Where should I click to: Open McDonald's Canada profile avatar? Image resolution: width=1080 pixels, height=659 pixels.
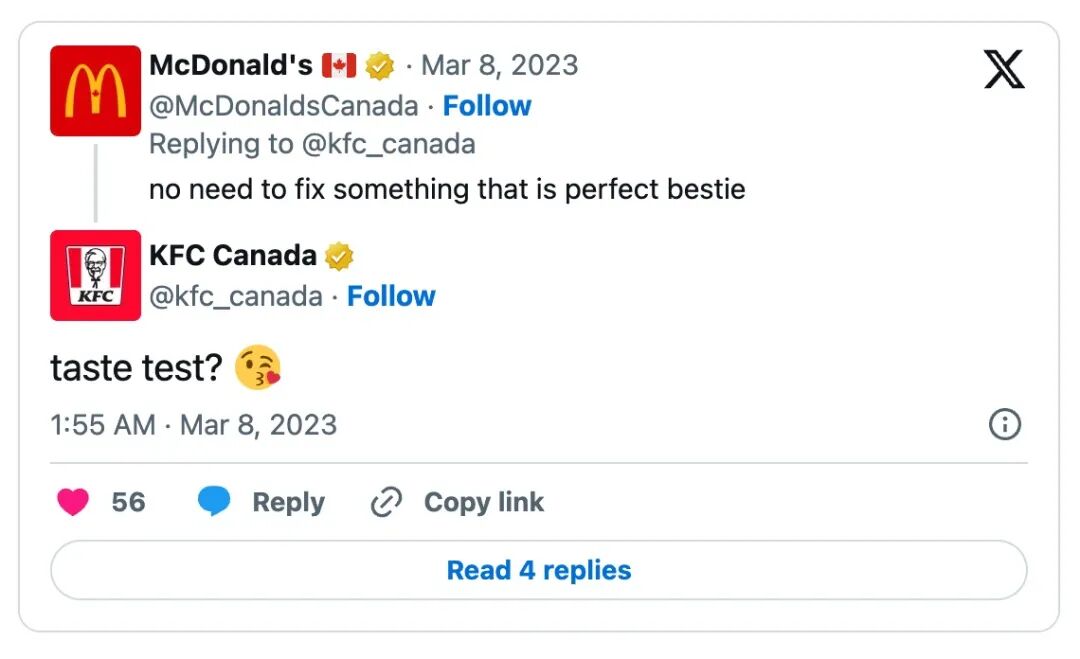pos(95,90)
